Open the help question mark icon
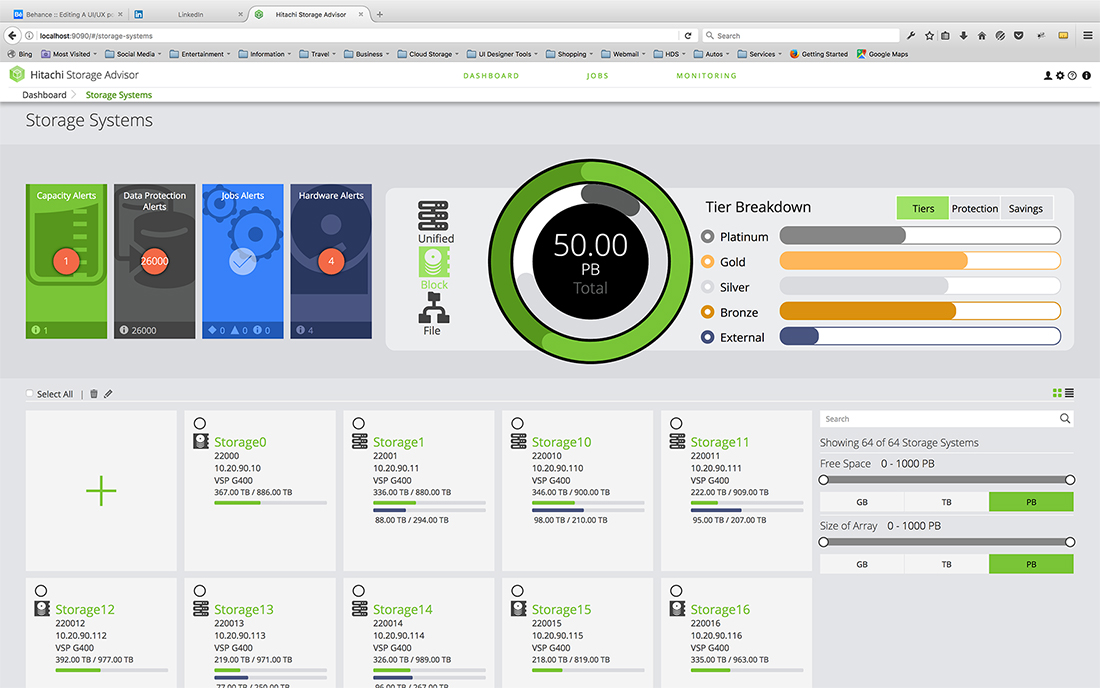 coord(1072,76)
